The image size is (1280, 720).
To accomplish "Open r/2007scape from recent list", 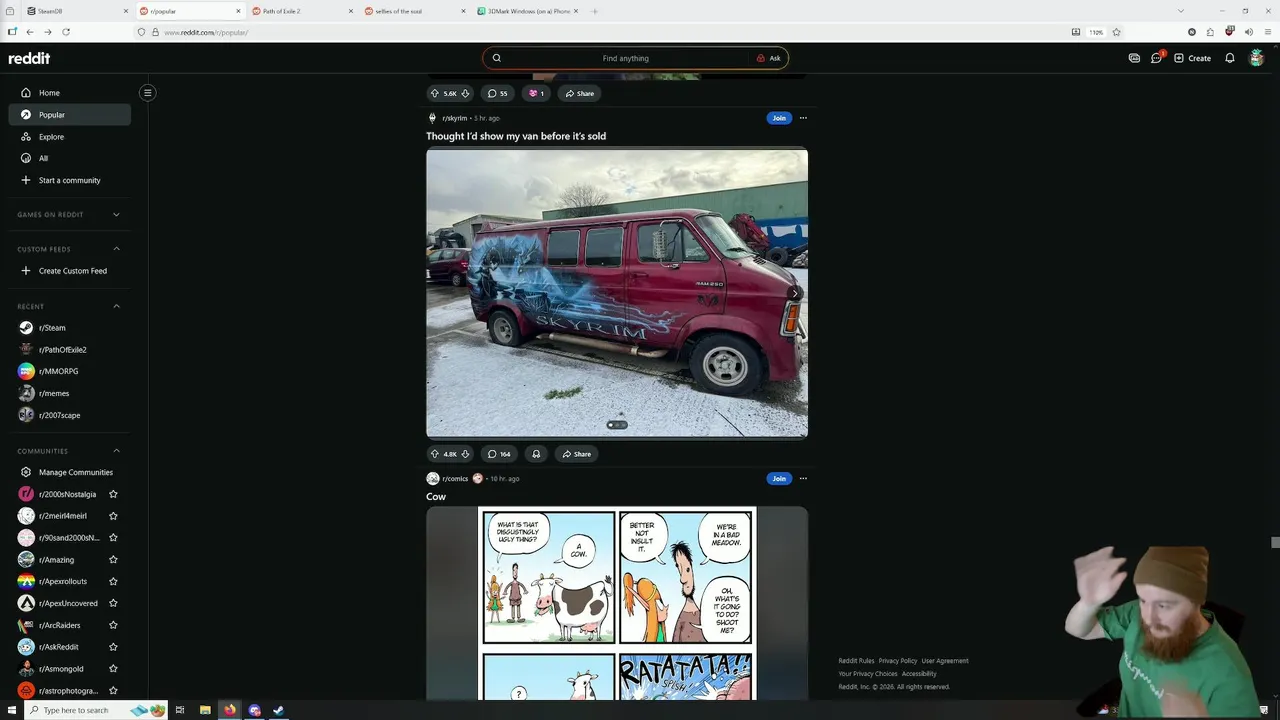I will 69,415.
